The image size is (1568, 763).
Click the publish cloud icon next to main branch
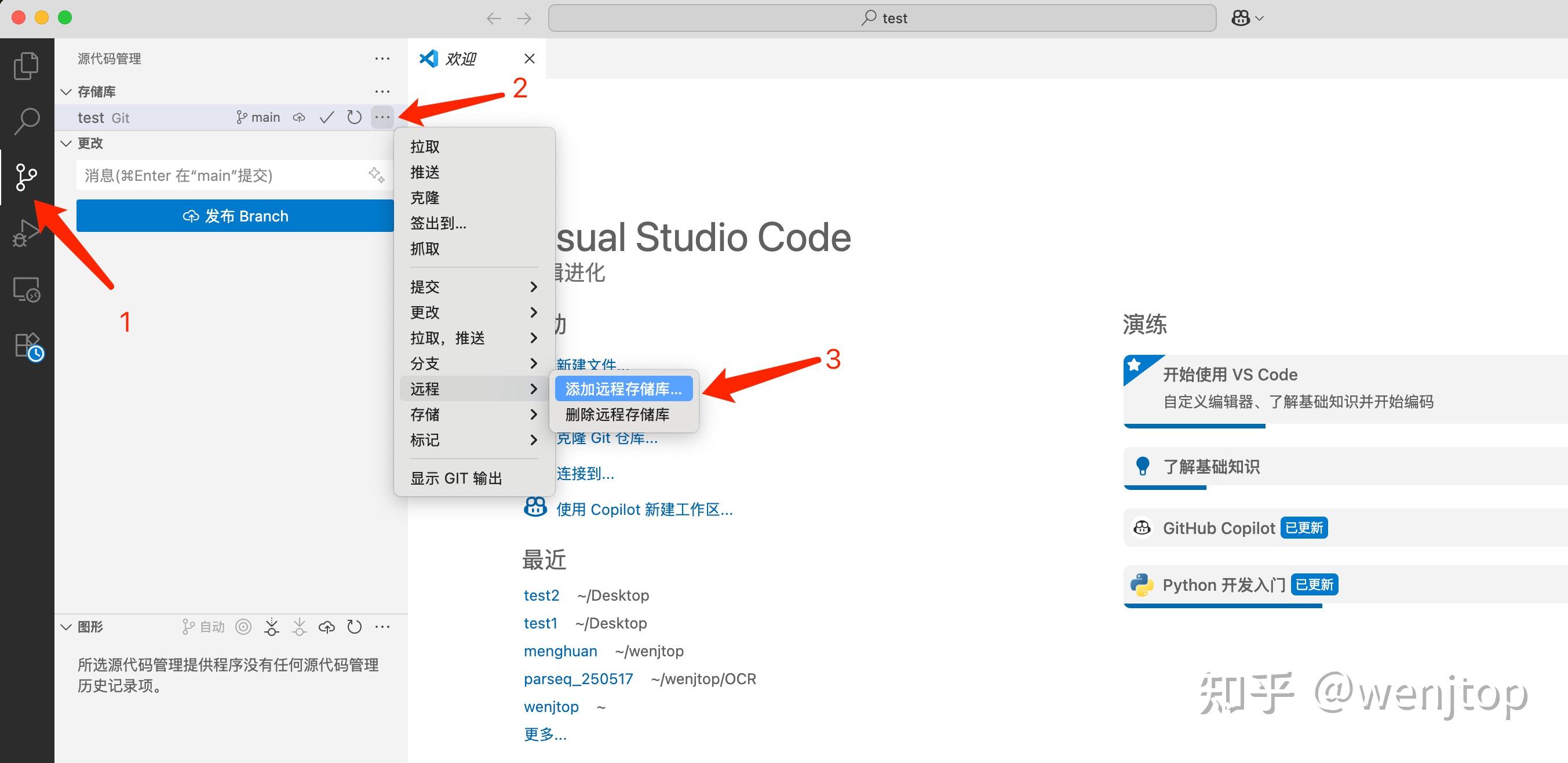click(x=299, y=117)
